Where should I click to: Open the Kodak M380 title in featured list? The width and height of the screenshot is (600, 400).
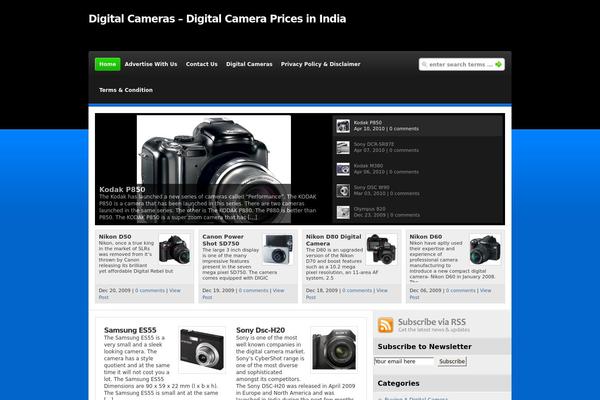click(368, 166)
